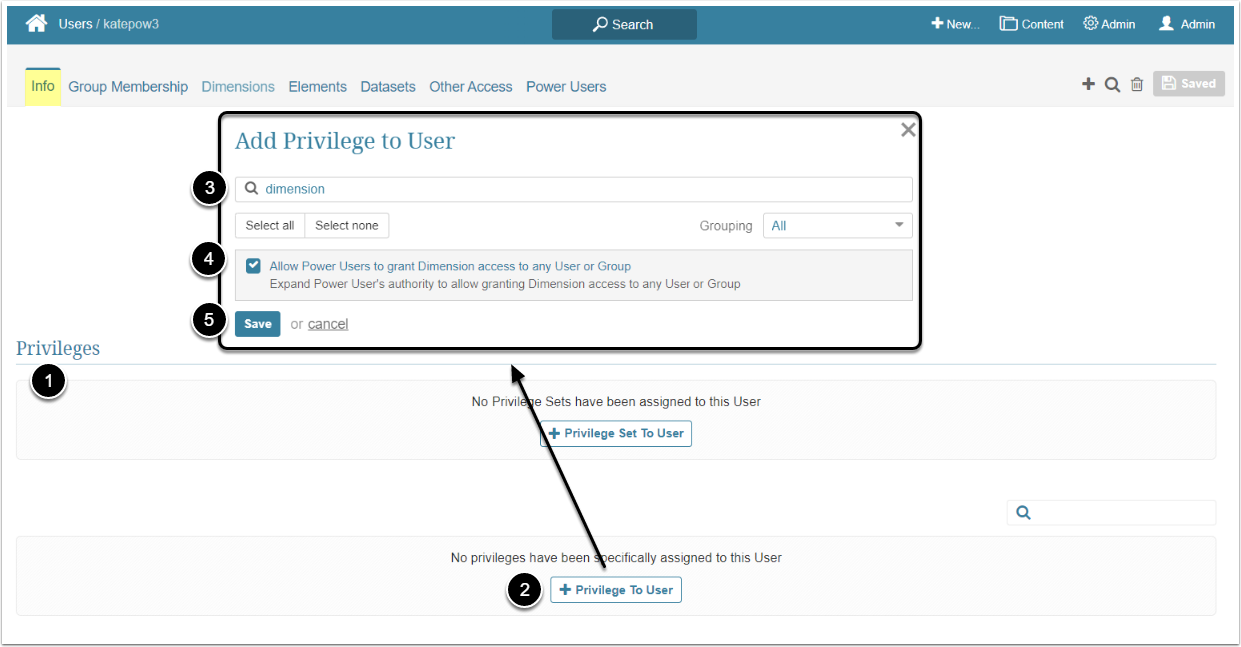
Task: Click the trash delete icon
Action: [1137, 84]
